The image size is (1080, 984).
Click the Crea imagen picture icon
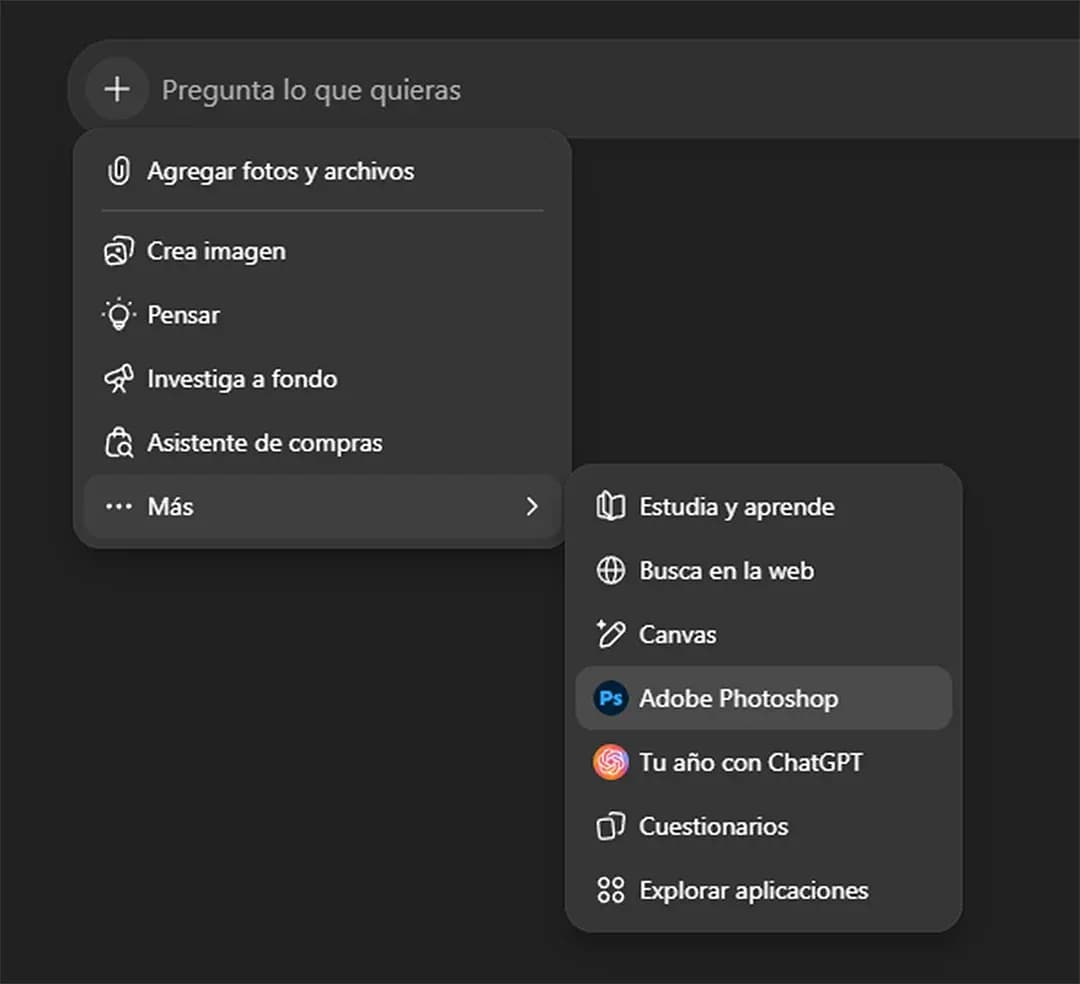point(119,251)
